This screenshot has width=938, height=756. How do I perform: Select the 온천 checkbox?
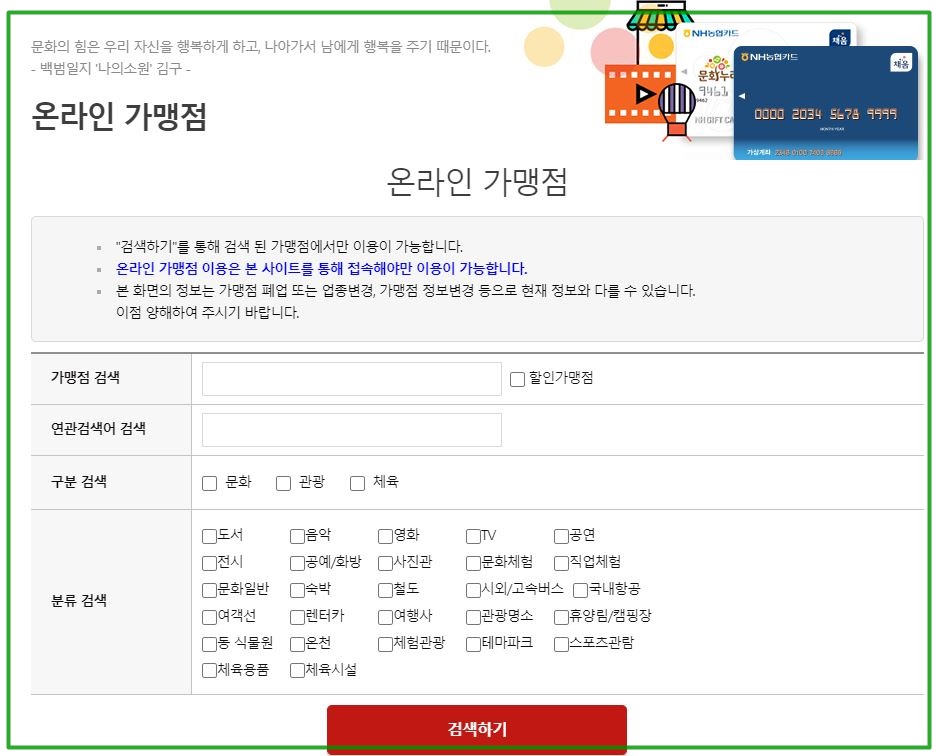coord(296,644)
